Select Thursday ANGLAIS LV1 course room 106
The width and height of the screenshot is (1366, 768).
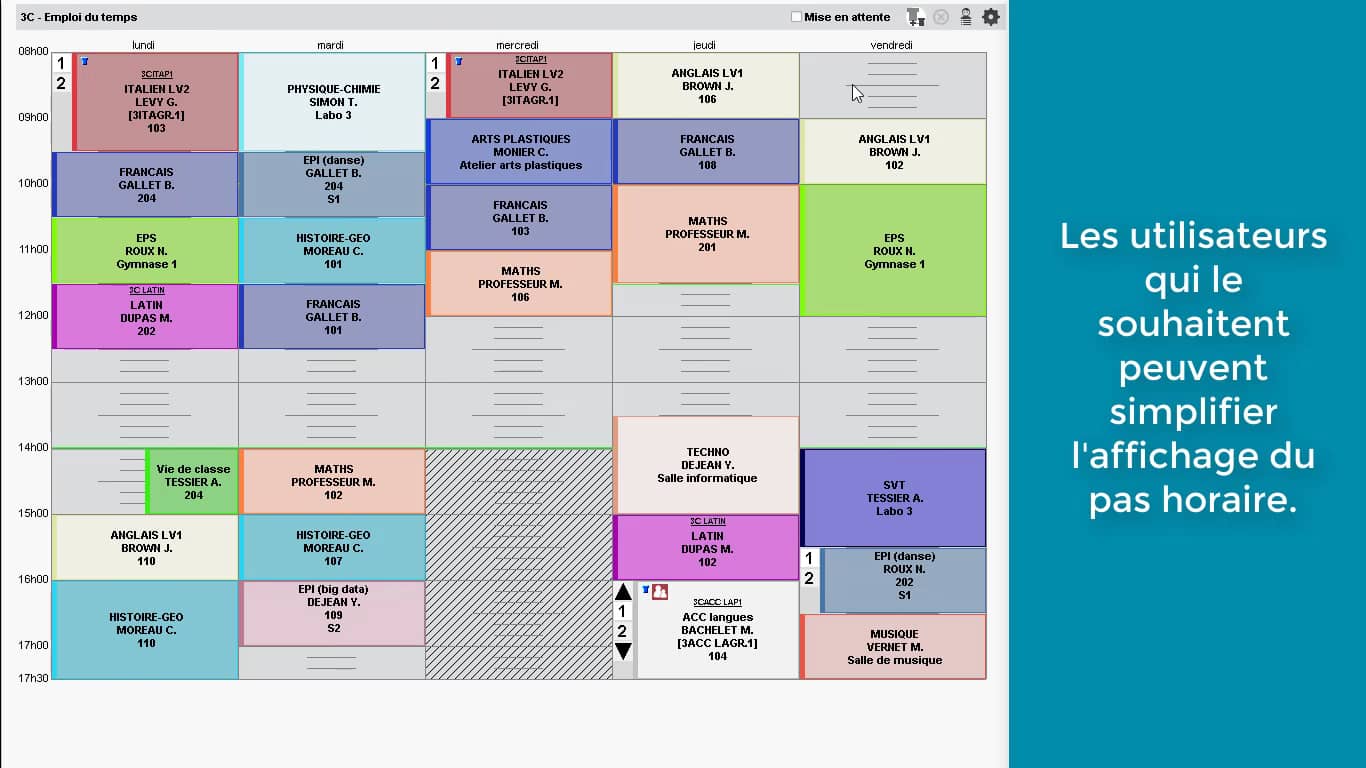click(x=706, y=86)
